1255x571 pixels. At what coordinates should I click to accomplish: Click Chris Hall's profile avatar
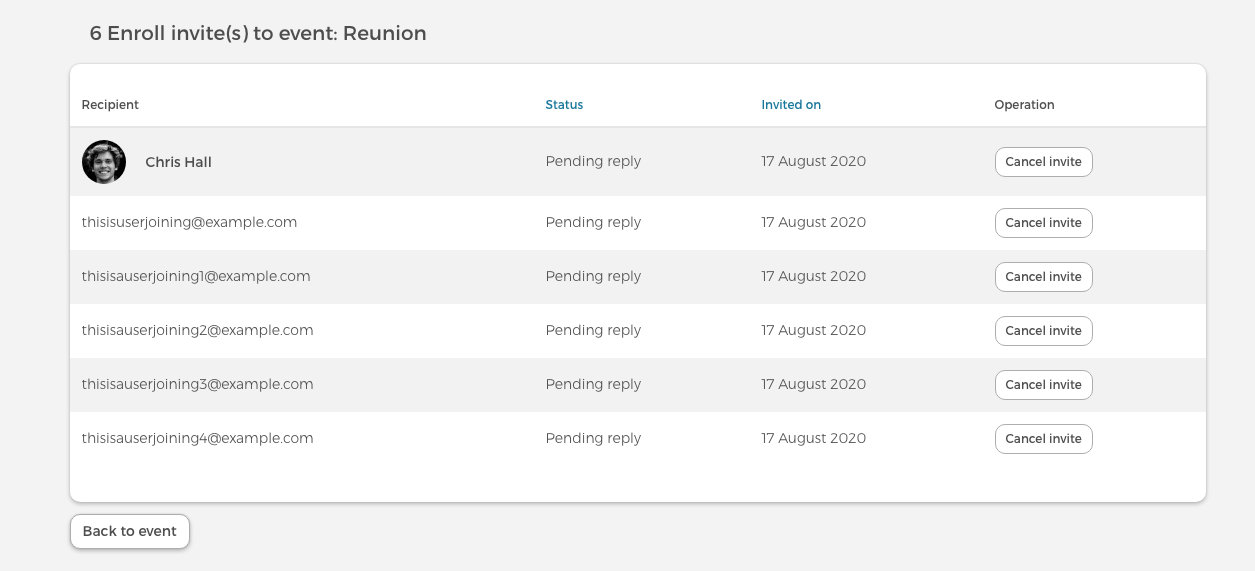click(x=104, y=162)
